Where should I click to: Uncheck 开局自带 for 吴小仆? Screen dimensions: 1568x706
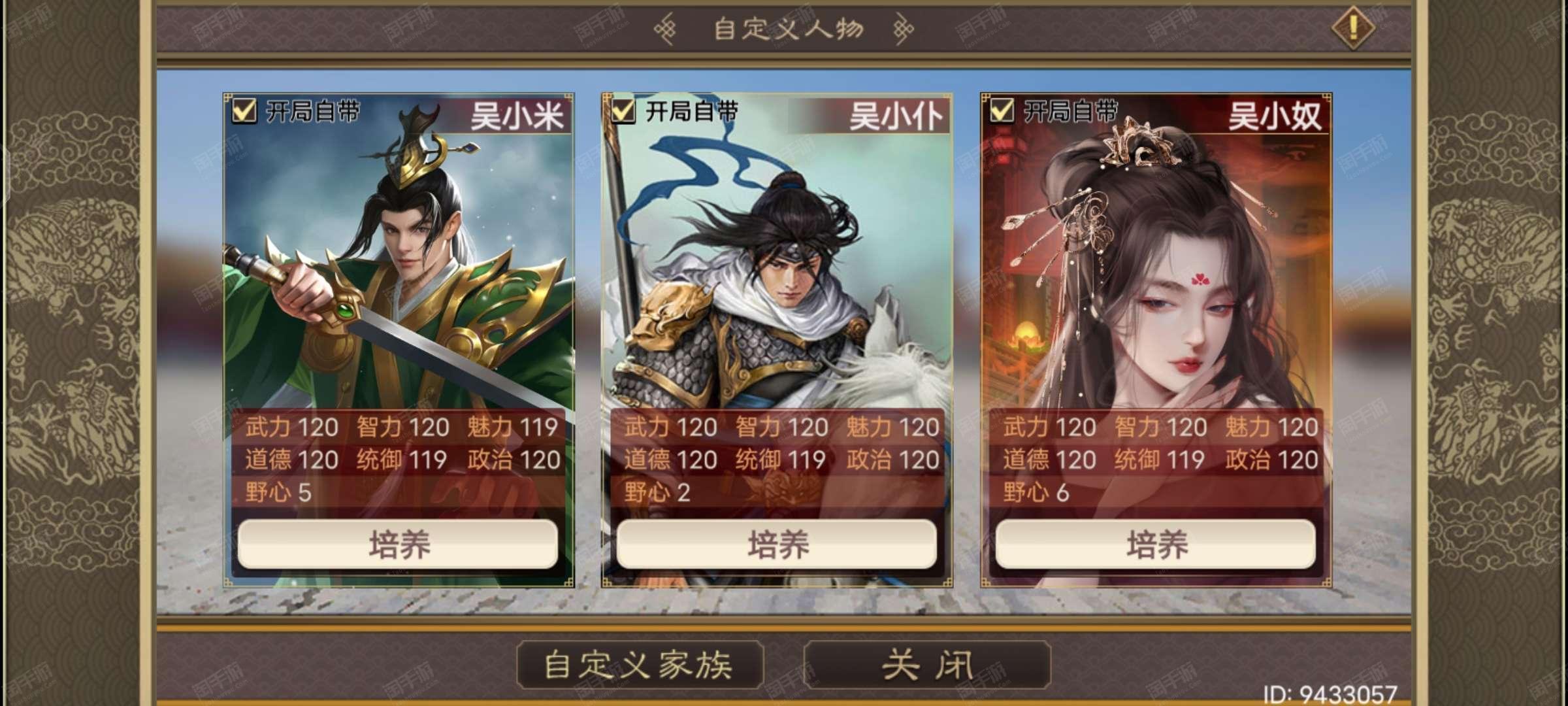(623, 110)
